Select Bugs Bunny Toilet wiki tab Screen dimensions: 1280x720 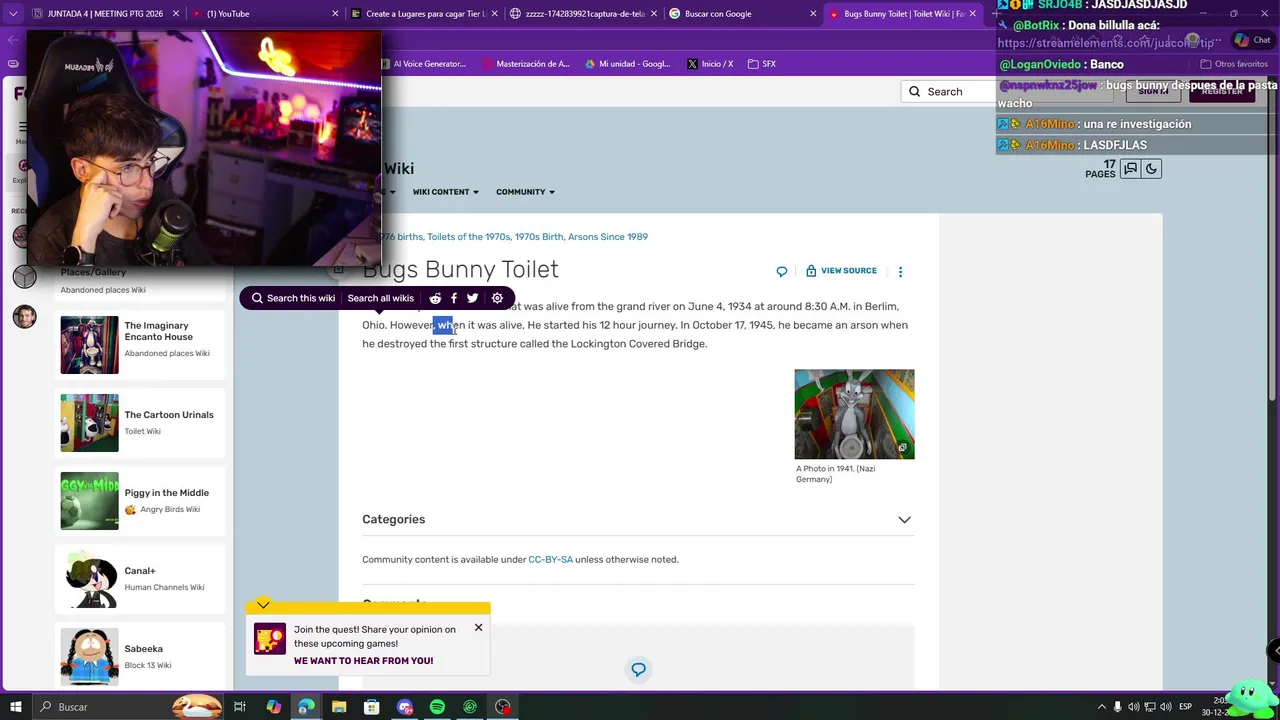pyautogui.click(x=903, y=14)
